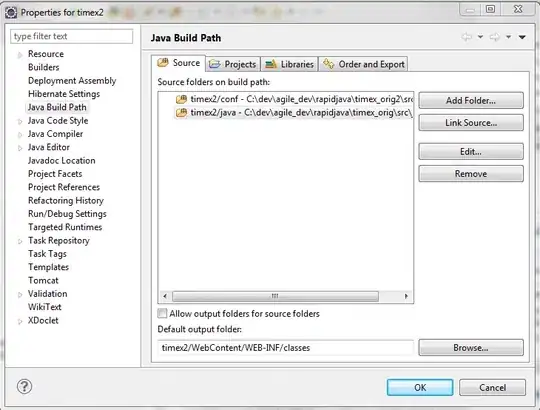Expand the XDoclet node
Image resolution: width=540 pixels, height=410 pixels.
coord(20,321)
